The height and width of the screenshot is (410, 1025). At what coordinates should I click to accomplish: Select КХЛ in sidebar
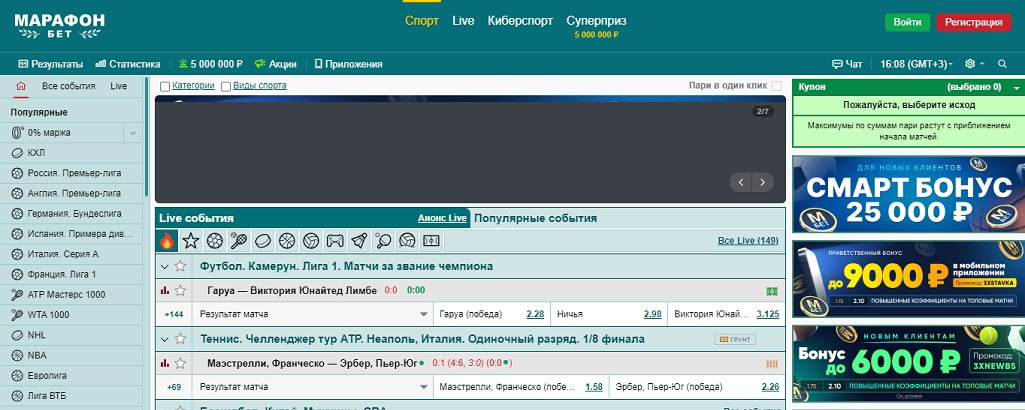click(71, 153)
